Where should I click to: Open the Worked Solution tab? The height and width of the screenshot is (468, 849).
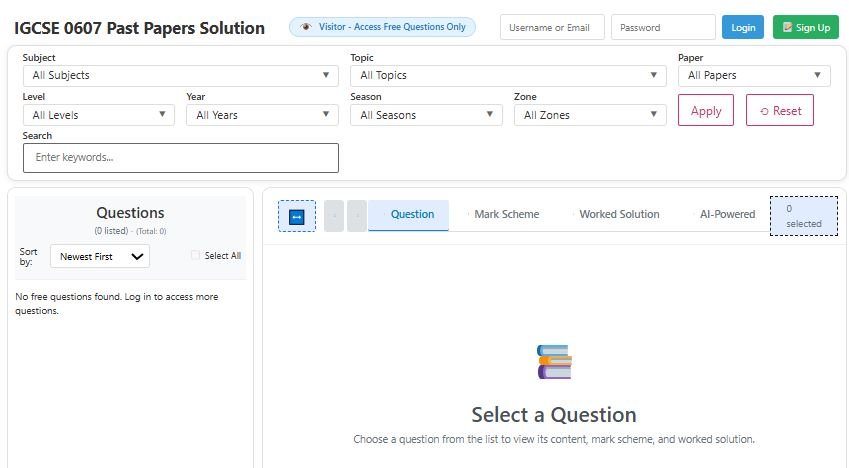click(x=619, y=214)
